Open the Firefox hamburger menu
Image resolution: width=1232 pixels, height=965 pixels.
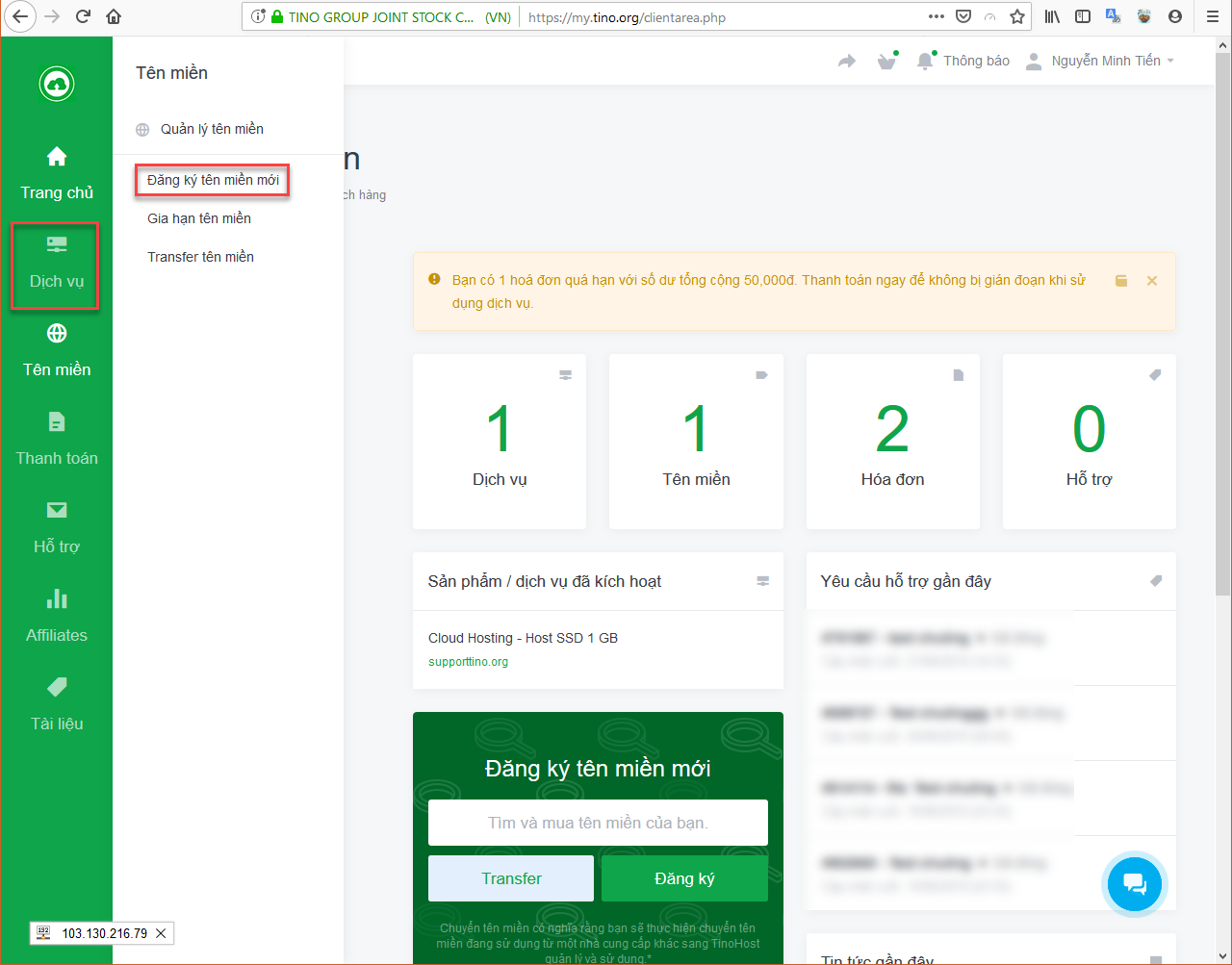1213,16
